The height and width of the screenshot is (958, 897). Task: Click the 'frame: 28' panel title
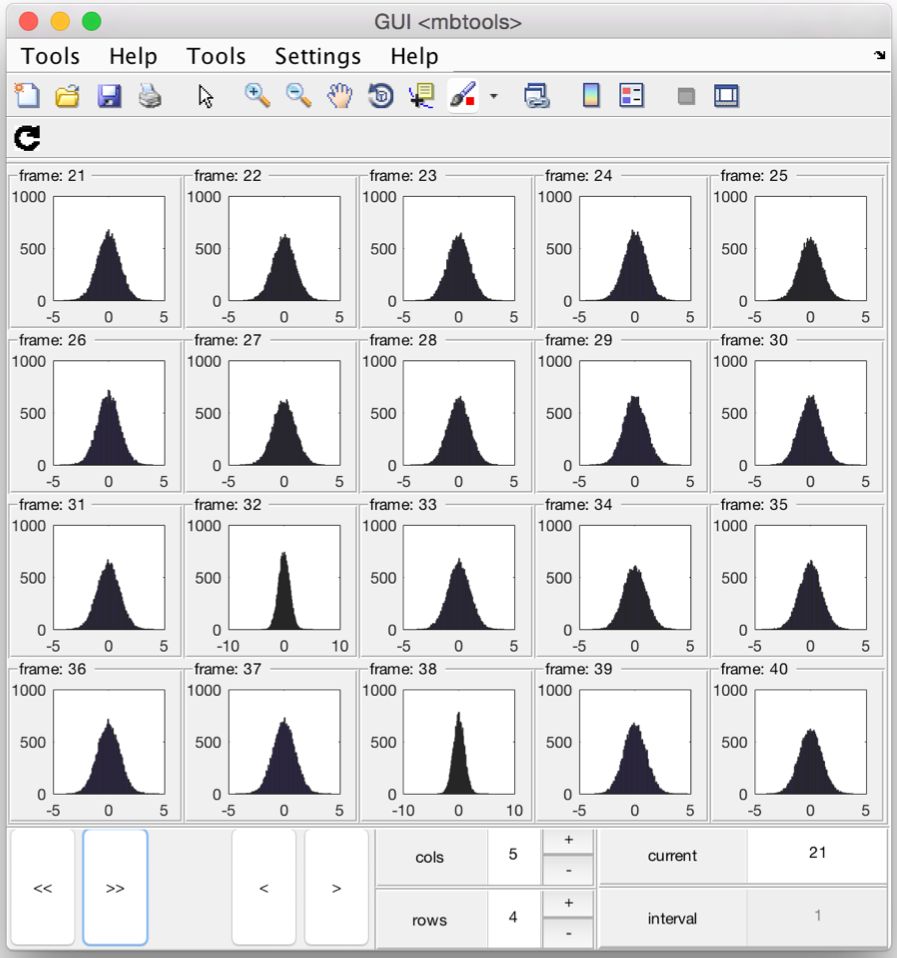403,340
